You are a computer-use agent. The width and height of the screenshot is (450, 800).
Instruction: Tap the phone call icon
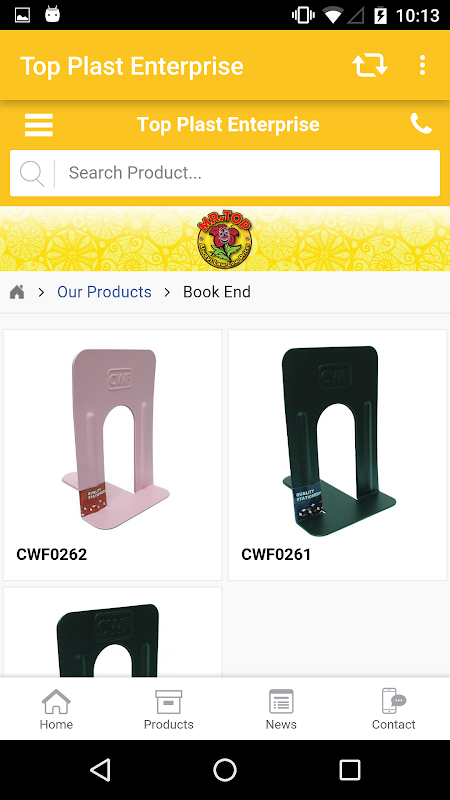[421, 124]
